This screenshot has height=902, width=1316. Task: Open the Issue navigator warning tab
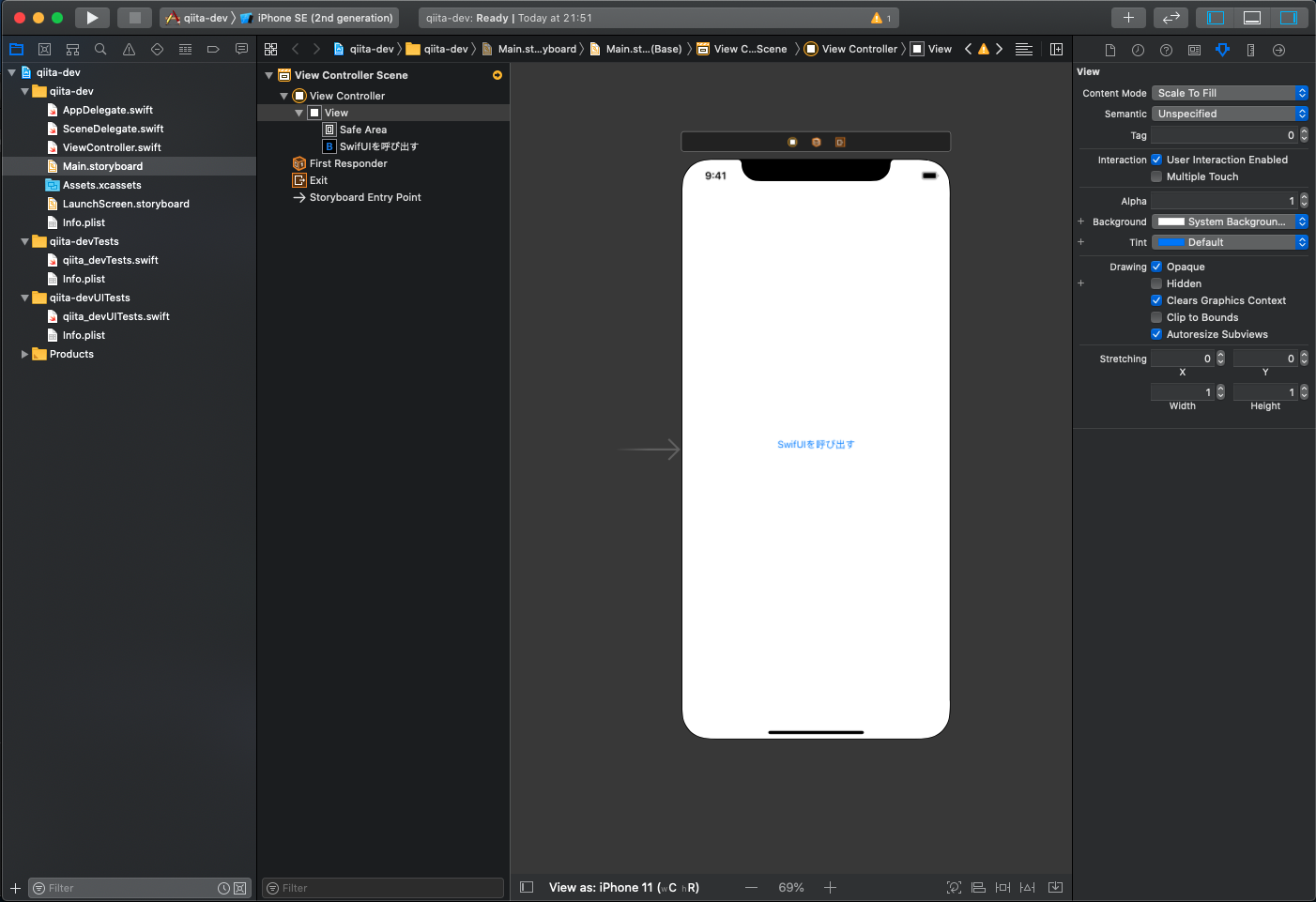(129, 49)
